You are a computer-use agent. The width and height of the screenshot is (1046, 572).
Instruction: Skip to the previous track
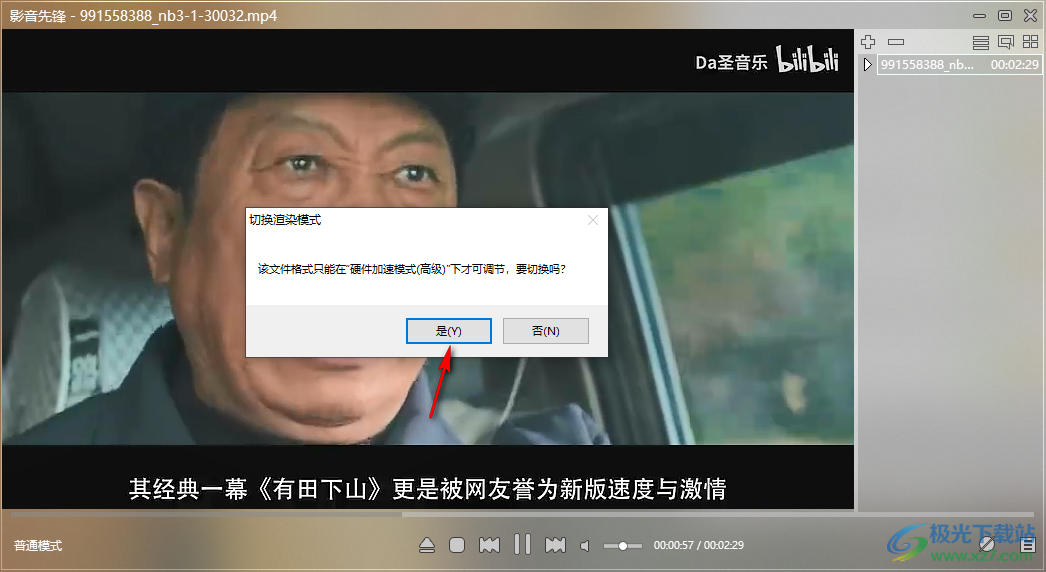click(489, 545)
